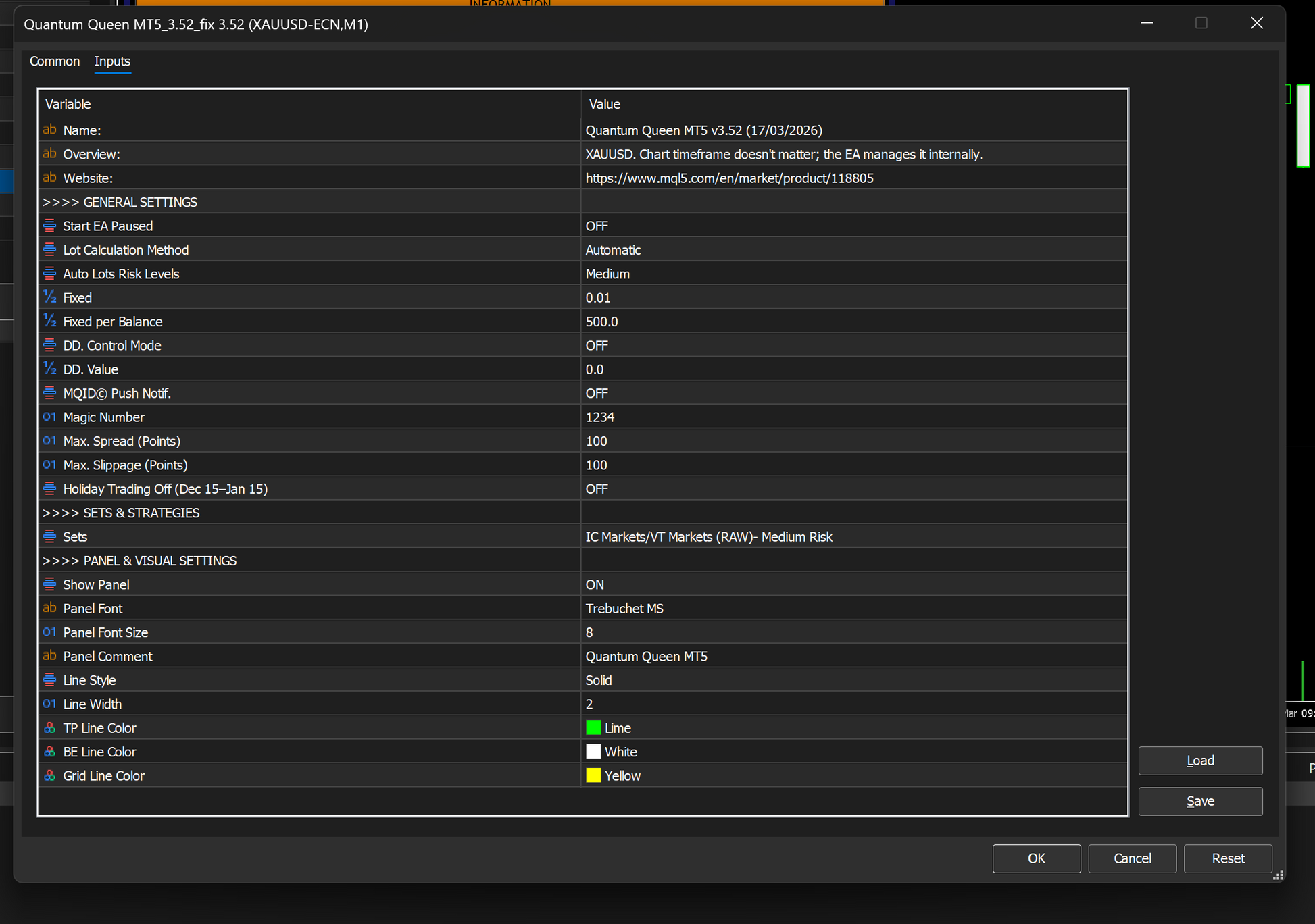This screenshot has height=924, width=1315.
Task: Select the Inputs tab
Action: click(x=112, y=61)
